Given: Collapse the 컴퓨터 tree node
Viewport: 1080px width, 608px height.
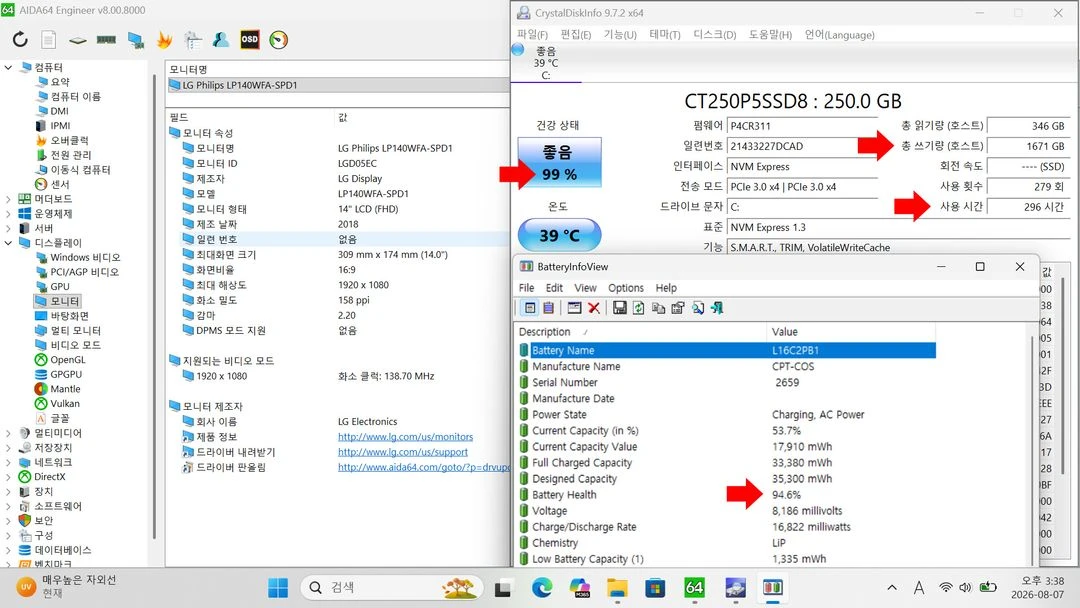Looking at the screenshot, I should pos(8,67).
